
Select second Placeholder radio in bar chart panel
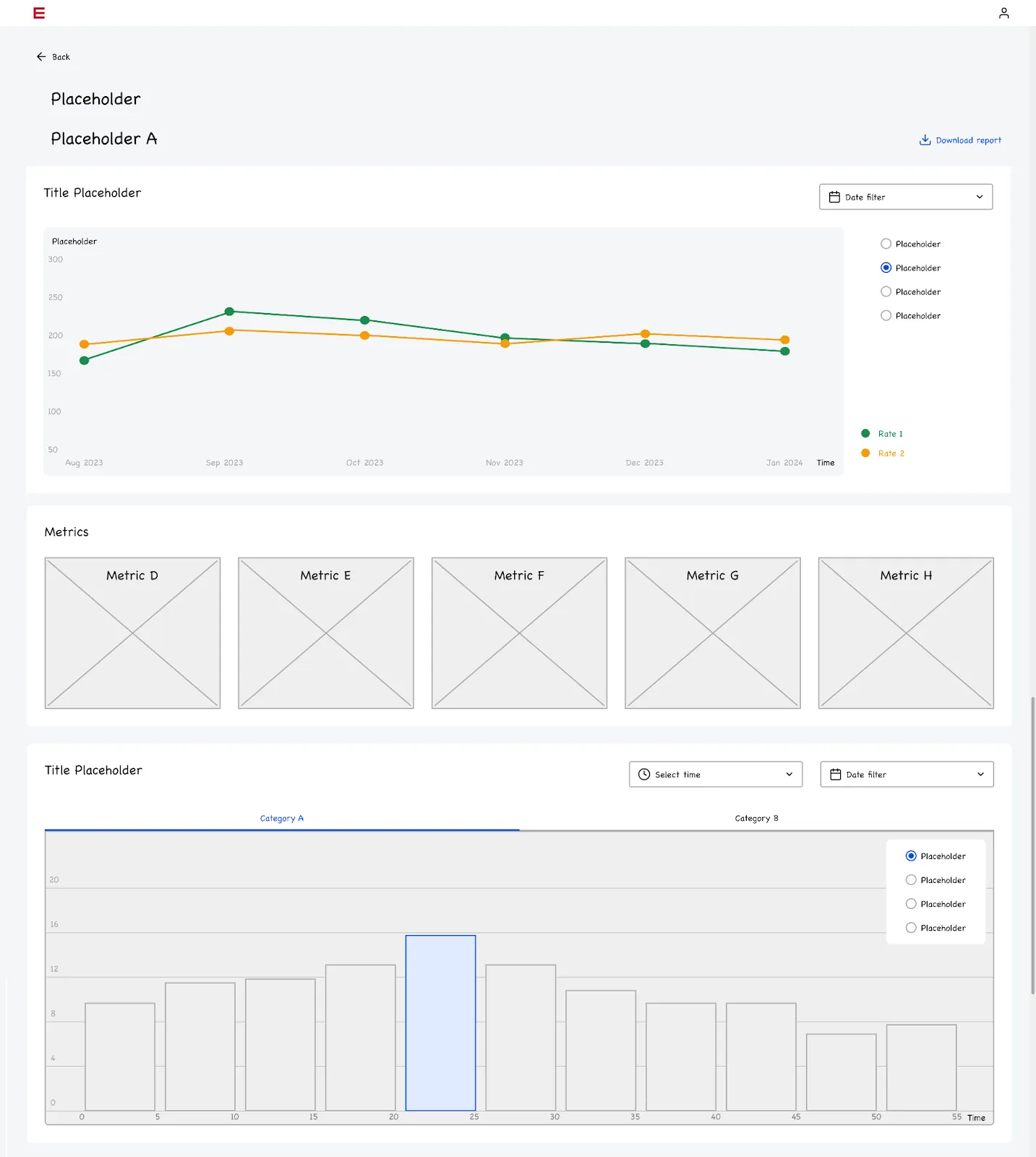(x=911, y=880)
